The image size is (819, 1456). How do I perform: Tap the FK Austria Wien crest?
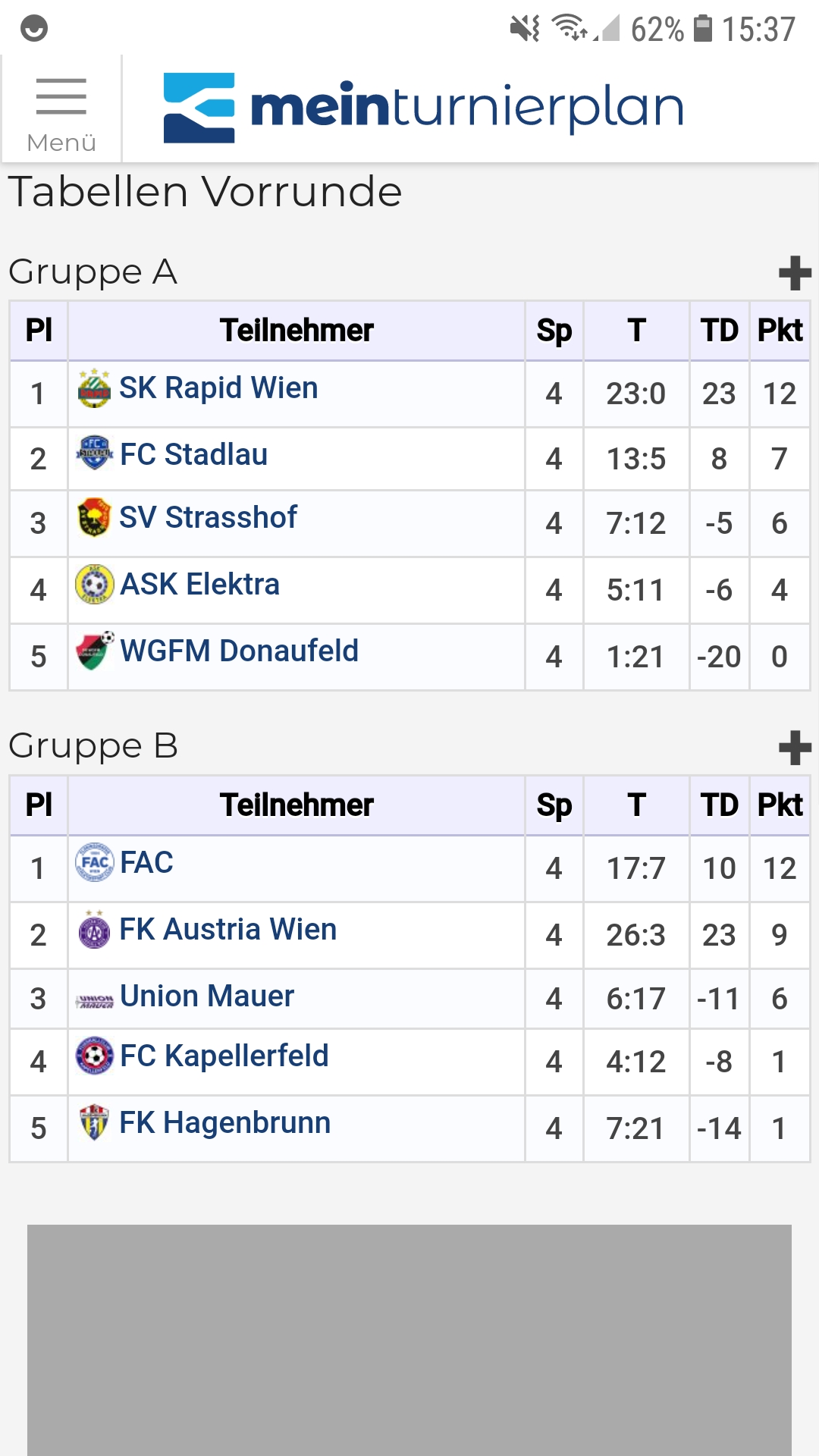coord(94,929)
